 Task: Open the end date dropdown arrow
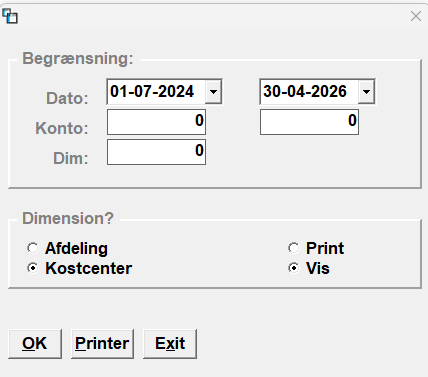pos(366,92)
